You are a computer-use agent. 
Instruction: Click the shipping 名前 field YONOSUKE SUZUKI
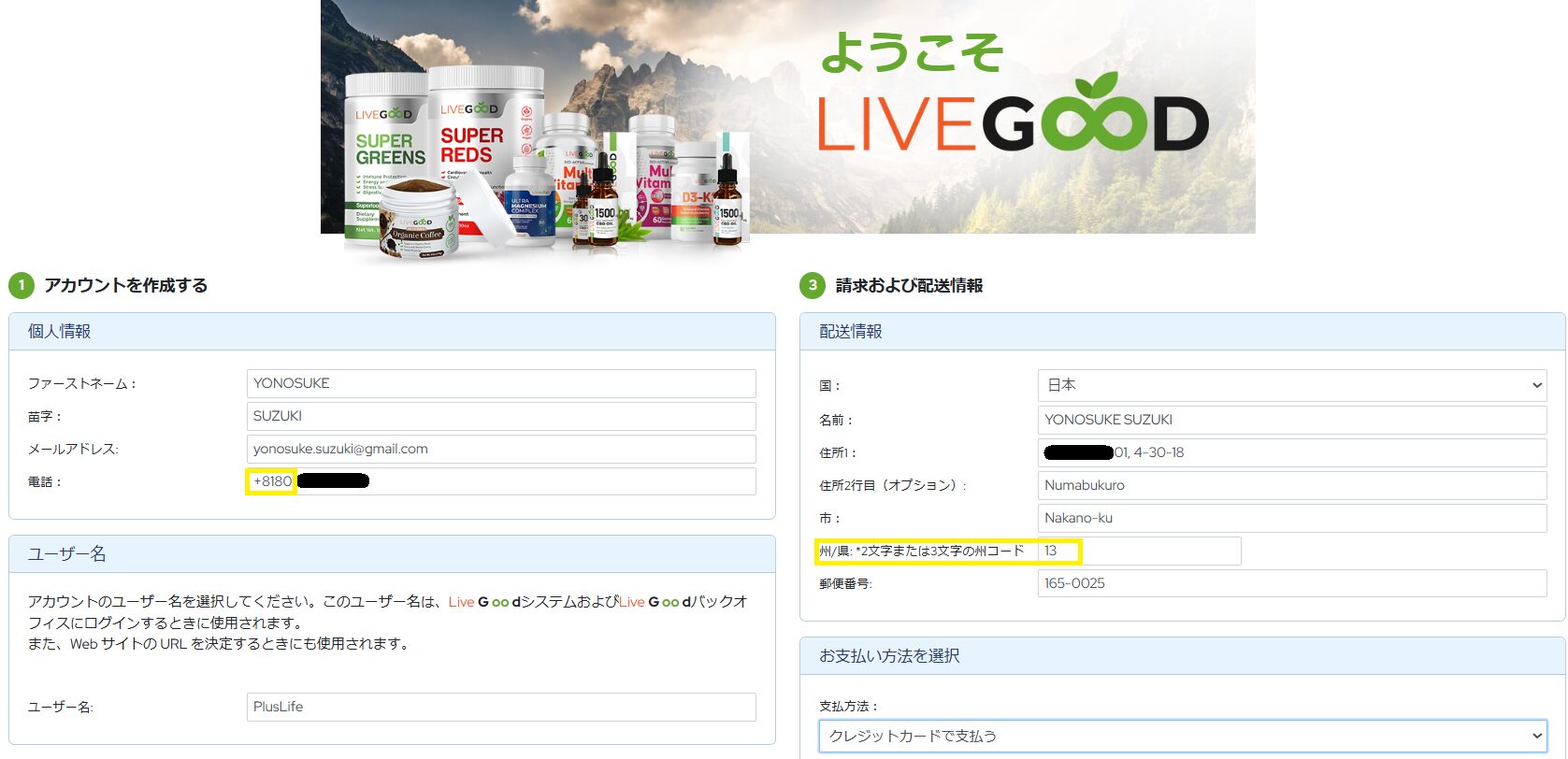(x=1292, y=420)
